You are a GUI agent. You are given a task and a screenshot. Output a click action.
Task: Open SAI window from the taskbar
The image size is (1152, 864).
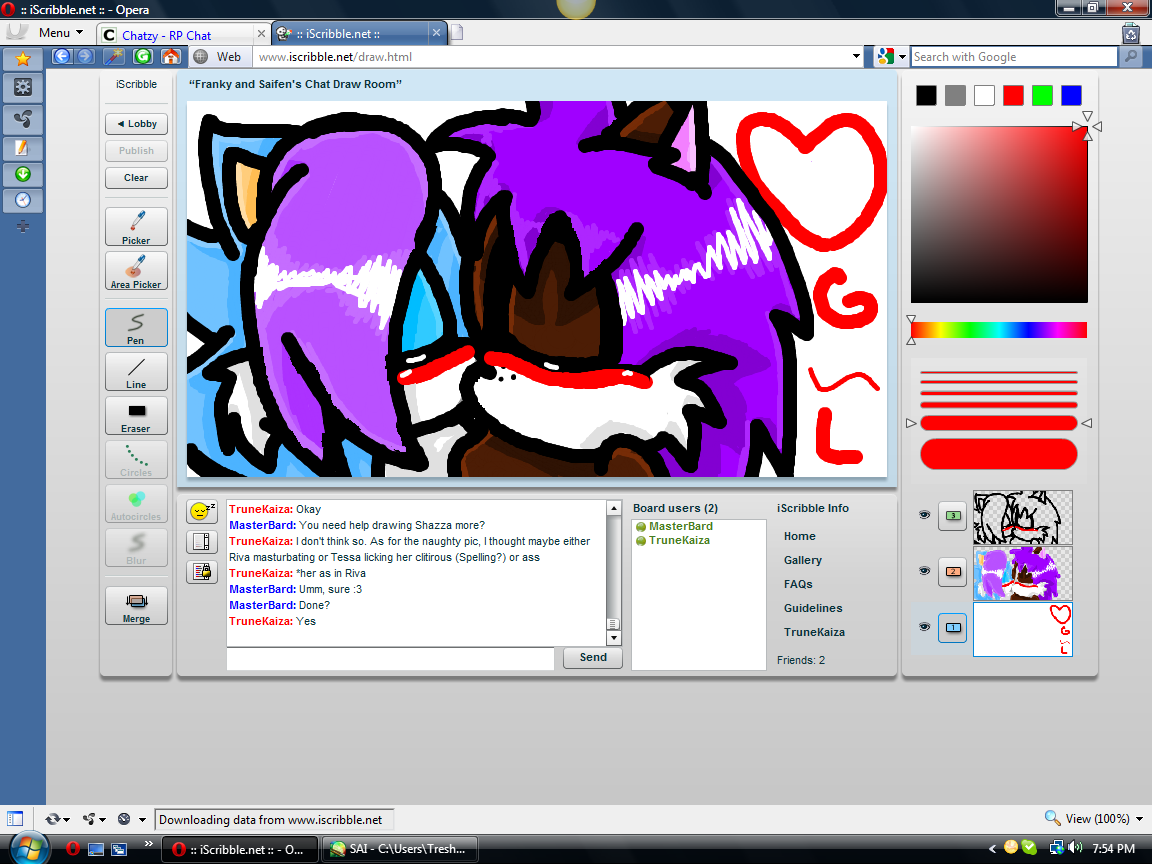(x=400, y=849)
